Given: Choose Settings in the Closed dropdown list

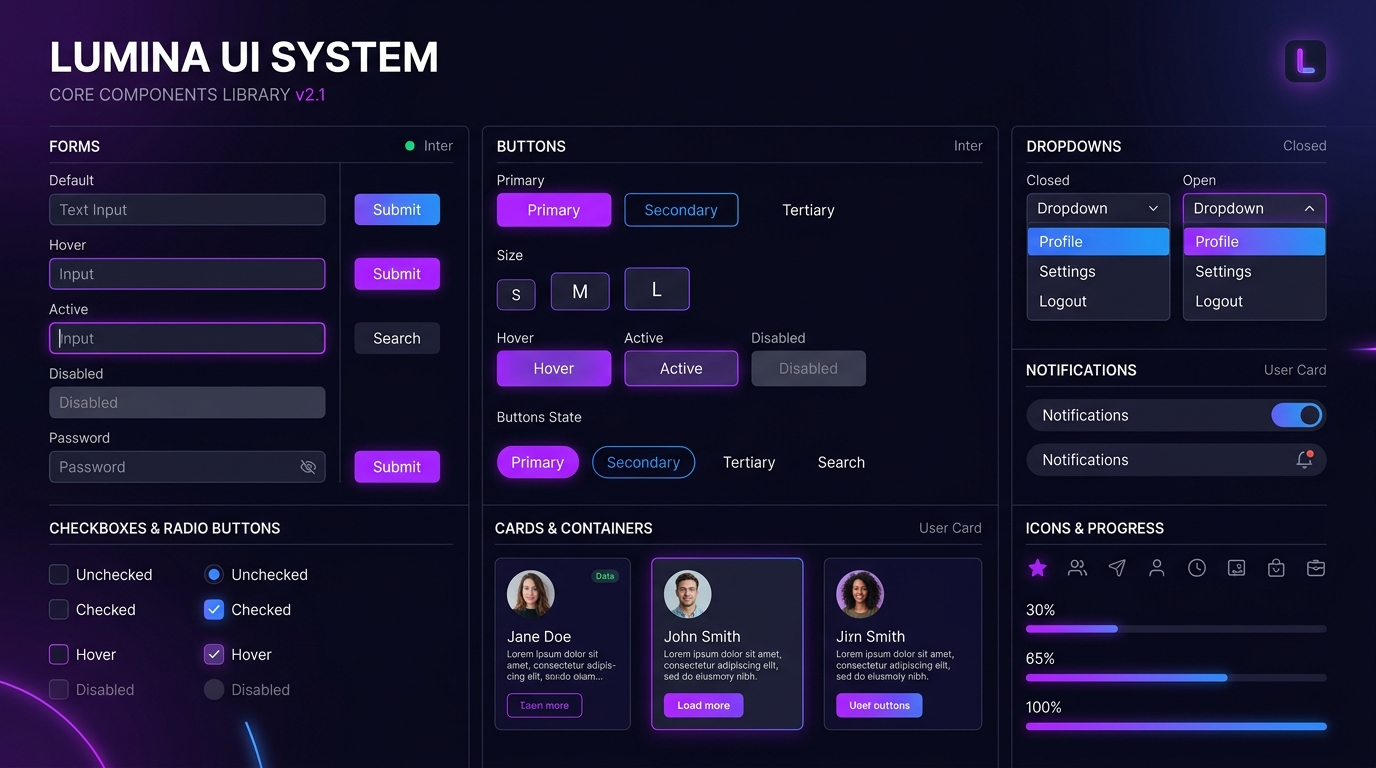Looking at the screenshot, I should (1098, 271).
